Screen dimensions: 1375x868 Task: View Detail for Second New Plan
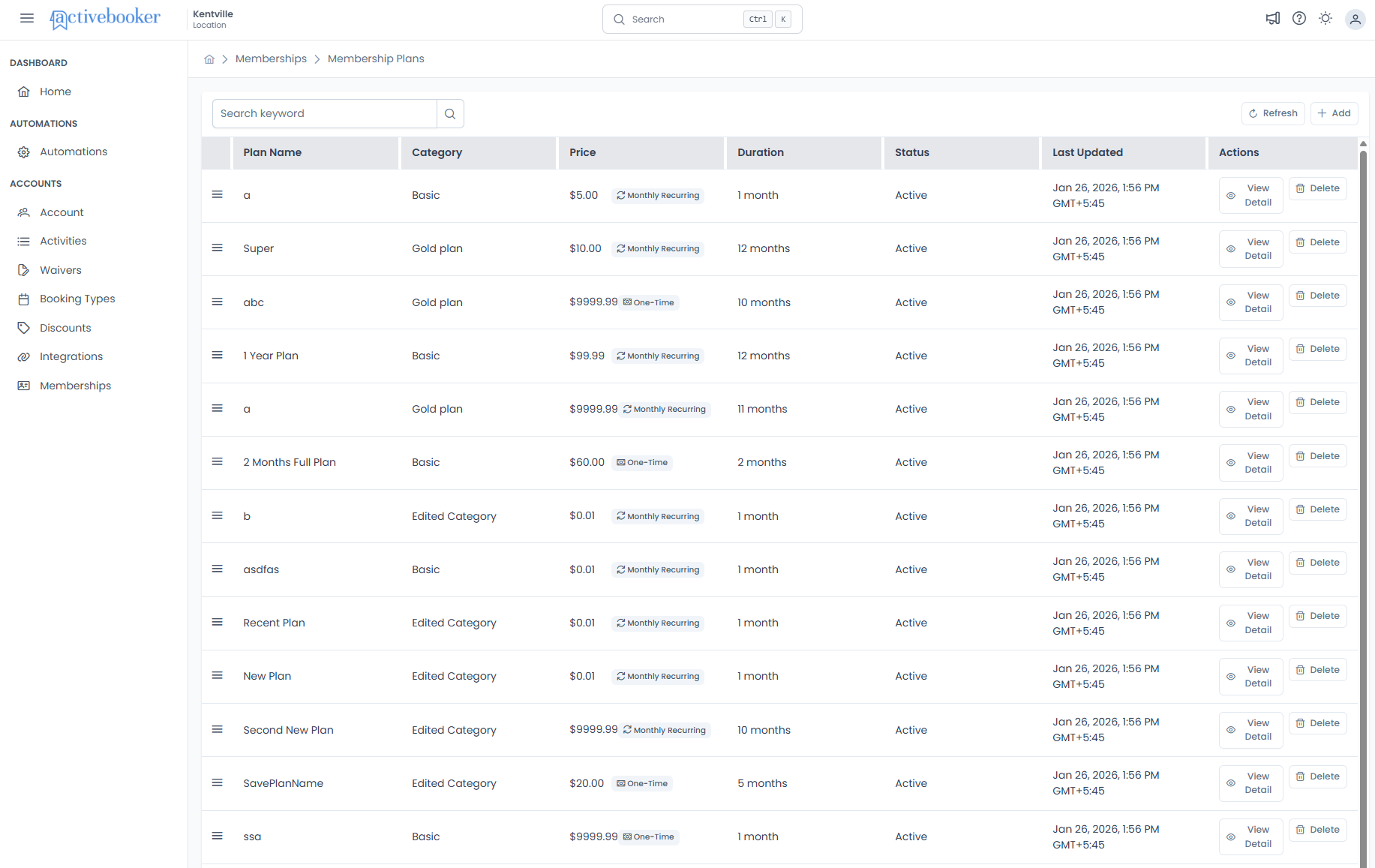pos(1250,730)
